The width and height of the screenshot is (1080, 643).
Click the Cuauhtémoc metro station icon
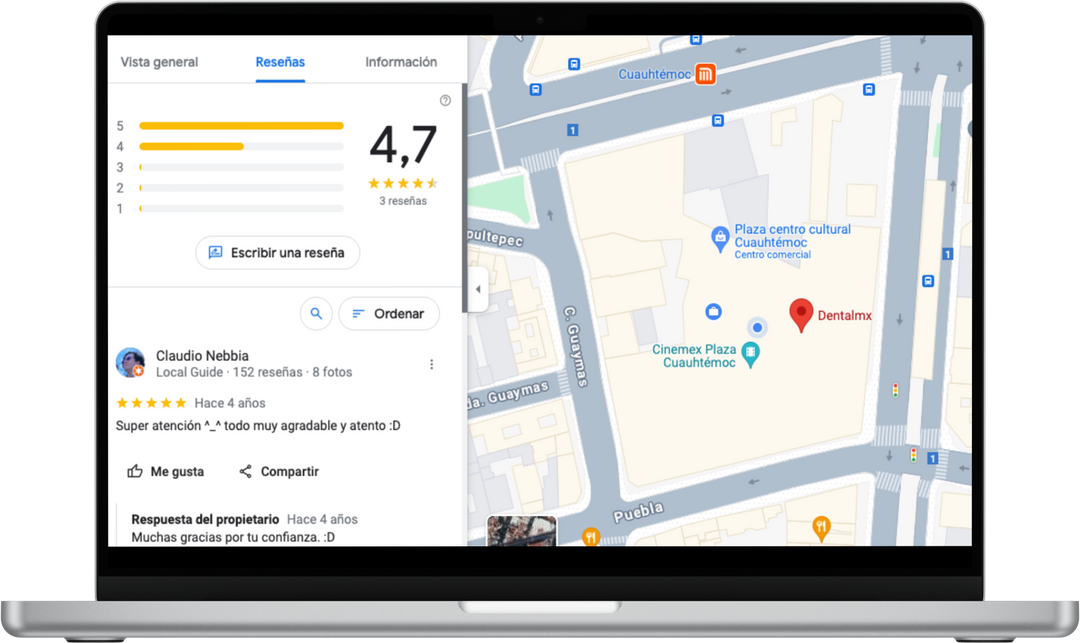705,74
